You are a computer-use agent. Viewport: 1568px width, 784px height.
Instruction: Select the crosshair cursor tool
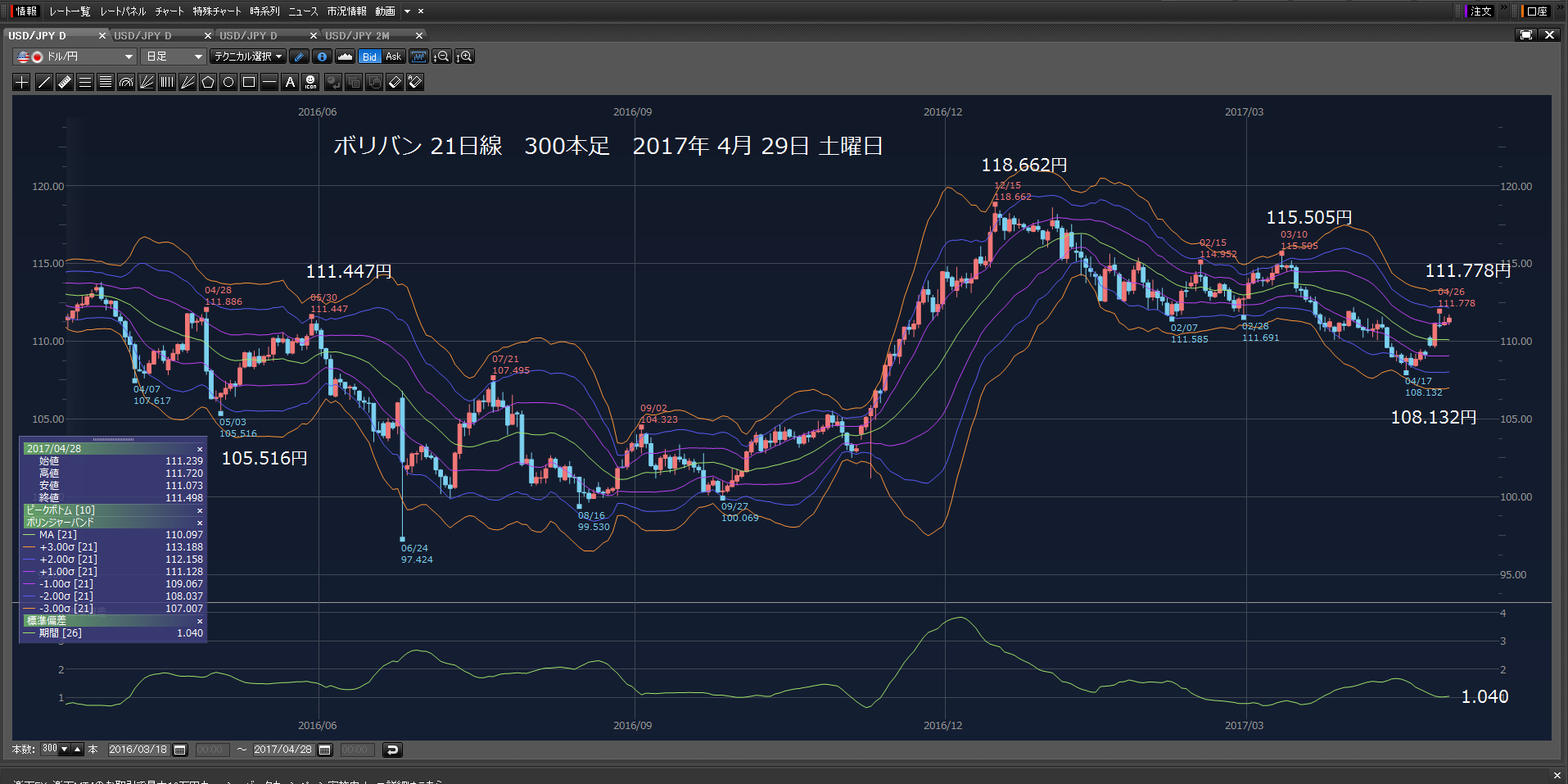tap(22, 82)
